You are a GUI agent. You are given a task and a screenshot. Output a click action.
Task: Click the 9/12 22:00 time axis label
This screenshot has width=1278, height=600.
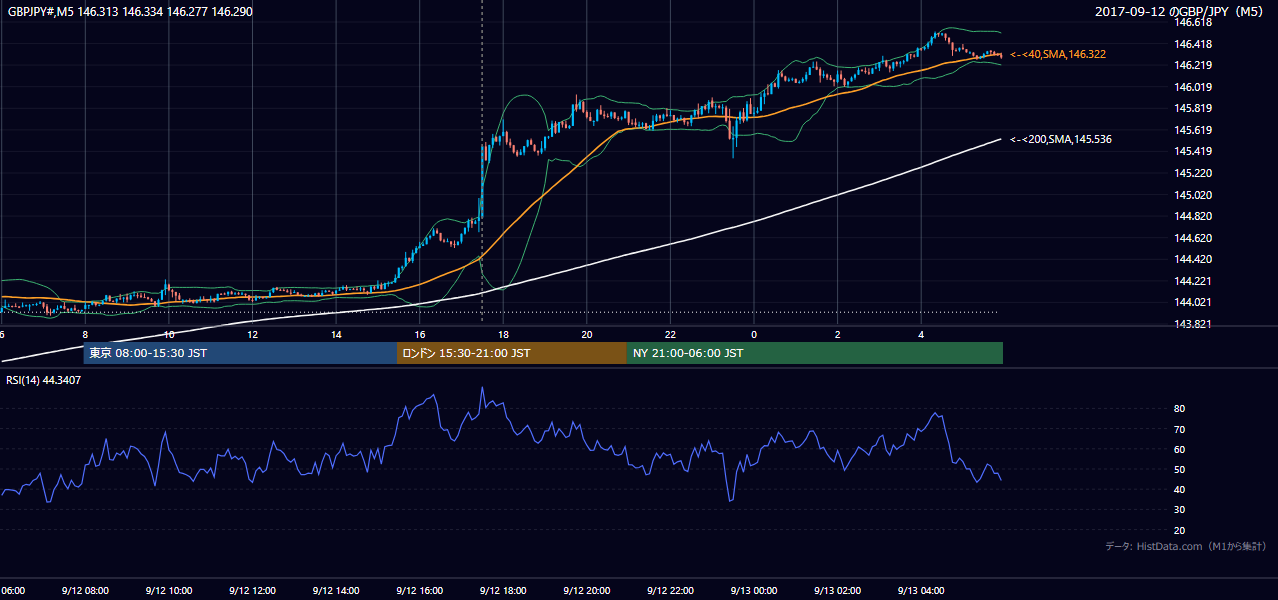pos(670,591)
